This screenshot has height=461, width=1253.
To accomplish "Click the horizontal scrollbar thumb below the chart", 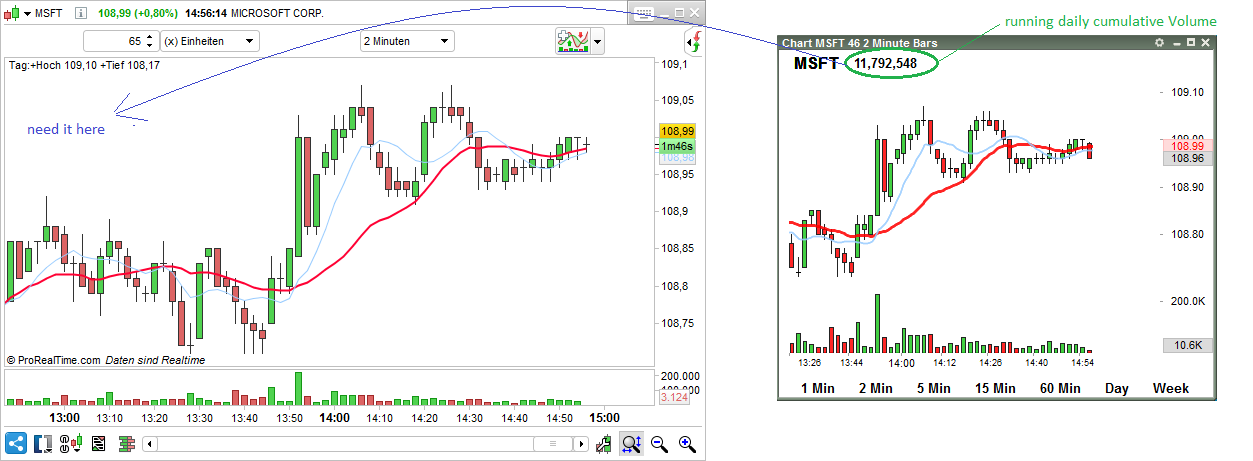I will (551, 444).
